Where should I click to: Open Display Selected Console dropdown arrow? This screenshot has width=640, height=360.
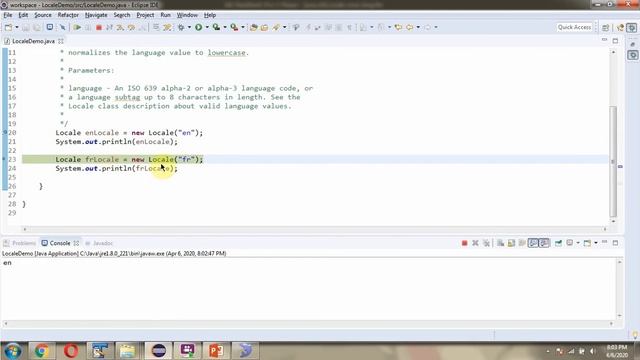coord(578,243)
